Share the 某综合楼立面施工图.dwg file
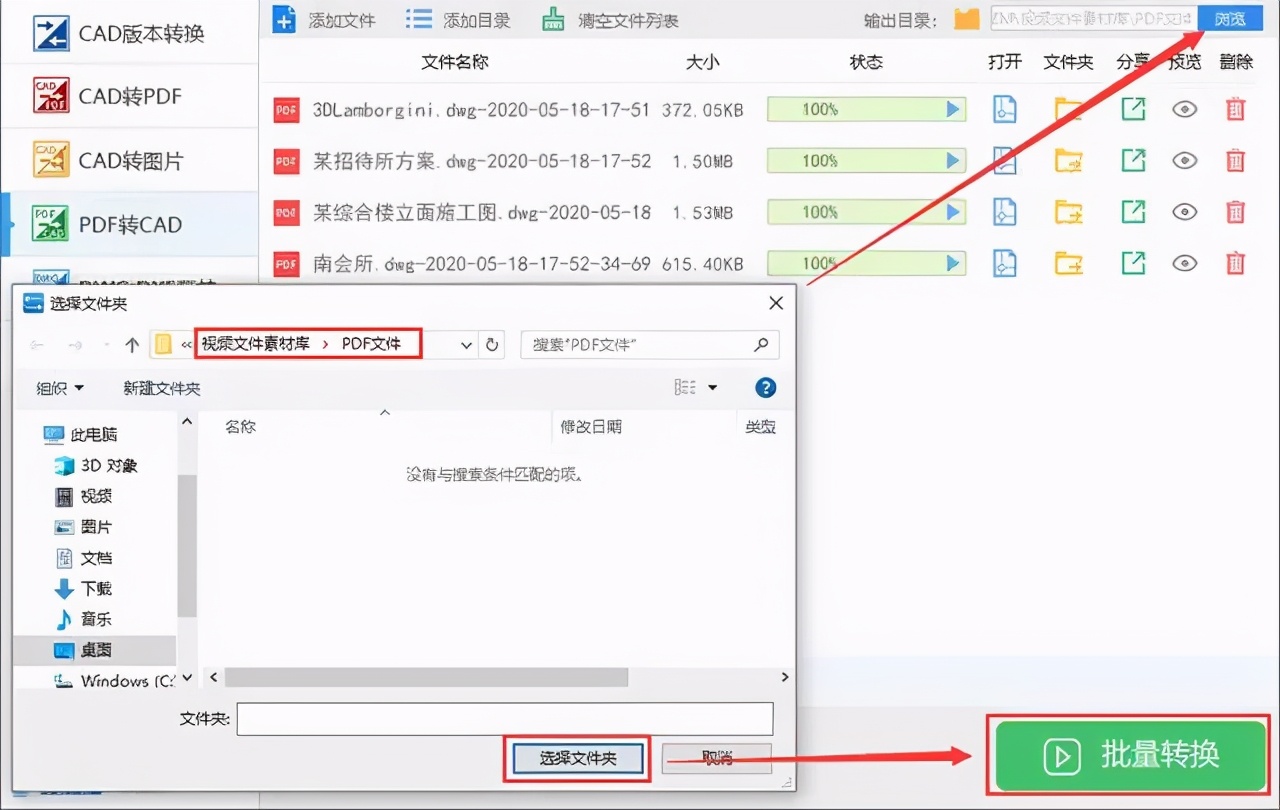This screenshot has width=1280, height=810. [1133, 212]
